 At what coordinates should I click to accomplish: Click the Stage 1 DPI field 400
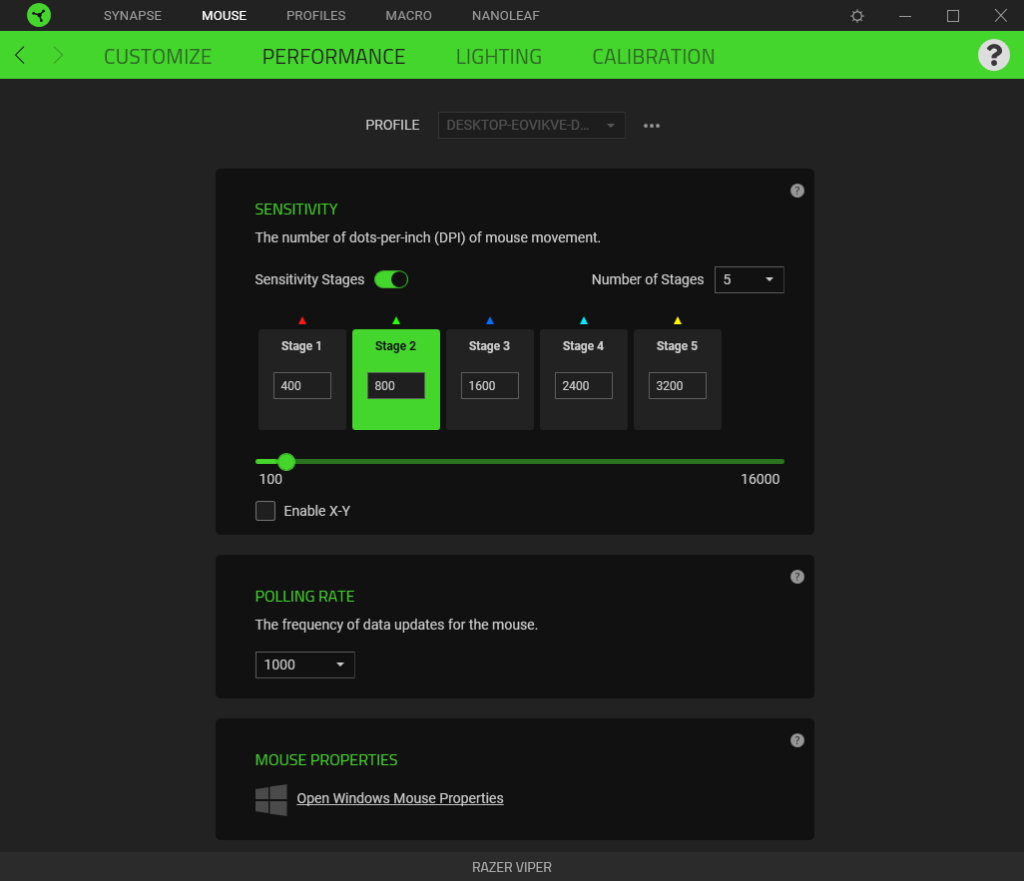click(302, 385)
